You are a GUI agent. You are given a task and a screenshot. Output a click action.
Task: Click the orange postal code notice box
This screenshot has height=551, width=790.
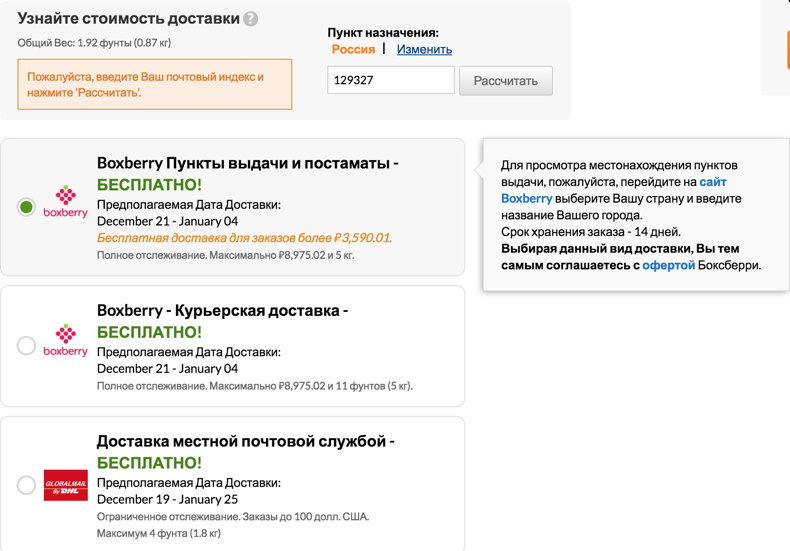pyautogui.click(x=155, y=84)
